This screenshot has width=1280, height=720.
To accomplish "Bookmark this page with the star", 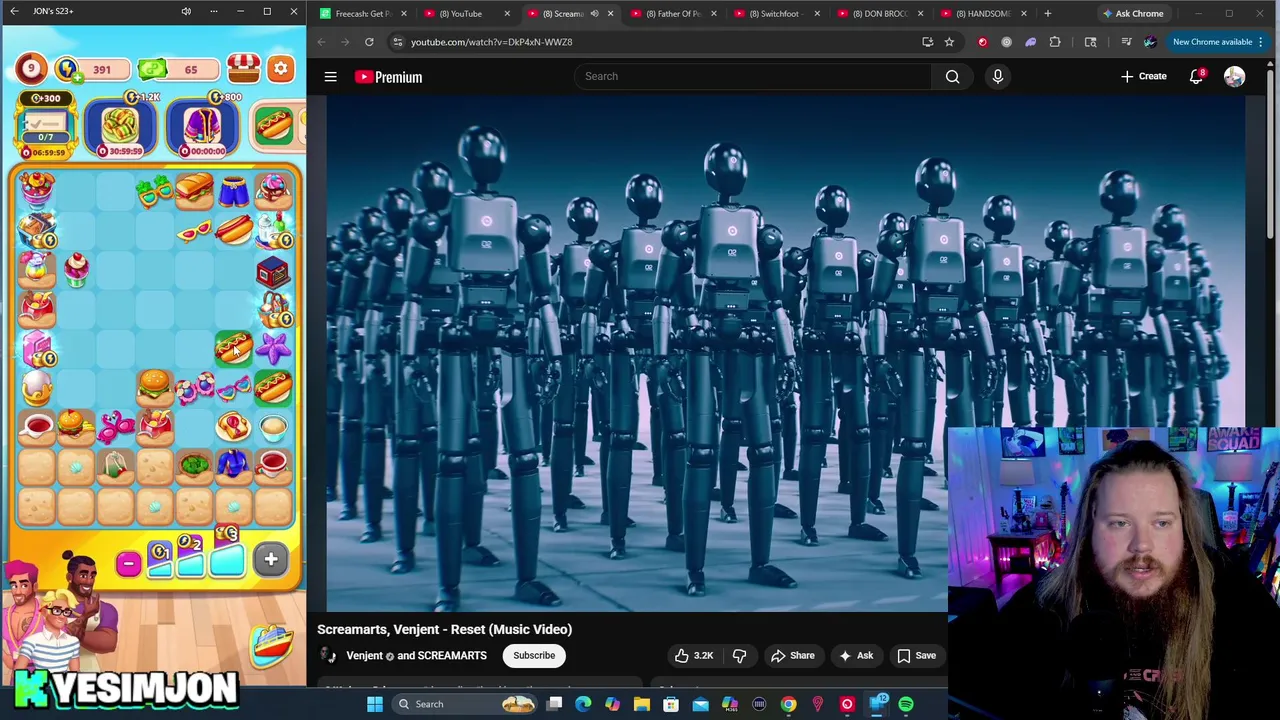I will [x=949, y=42].
